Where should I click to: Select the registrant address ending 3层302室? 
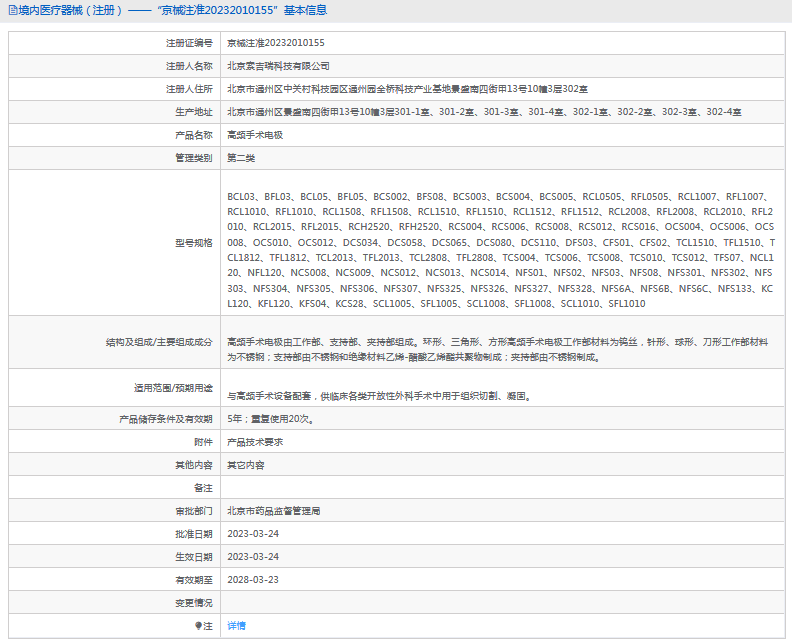pos(407,89)
